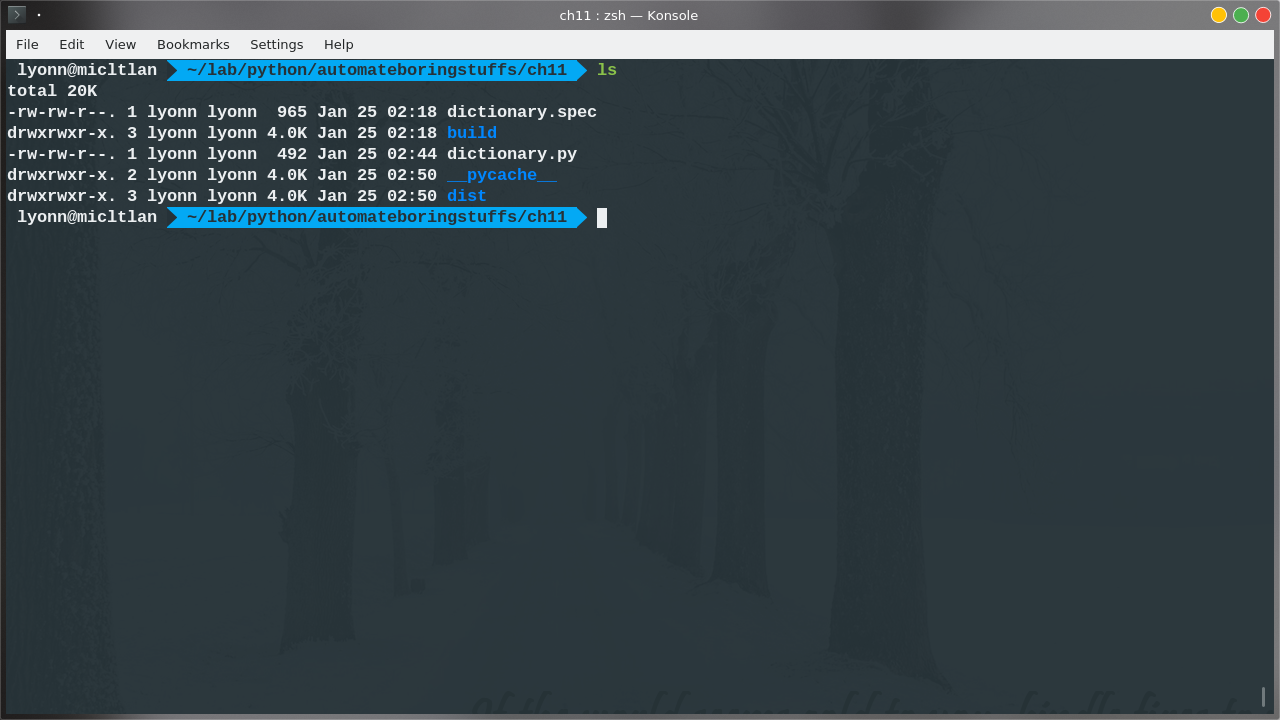
Task: Maximize the Konsole window with green button
Action: tap(1241, 15)
